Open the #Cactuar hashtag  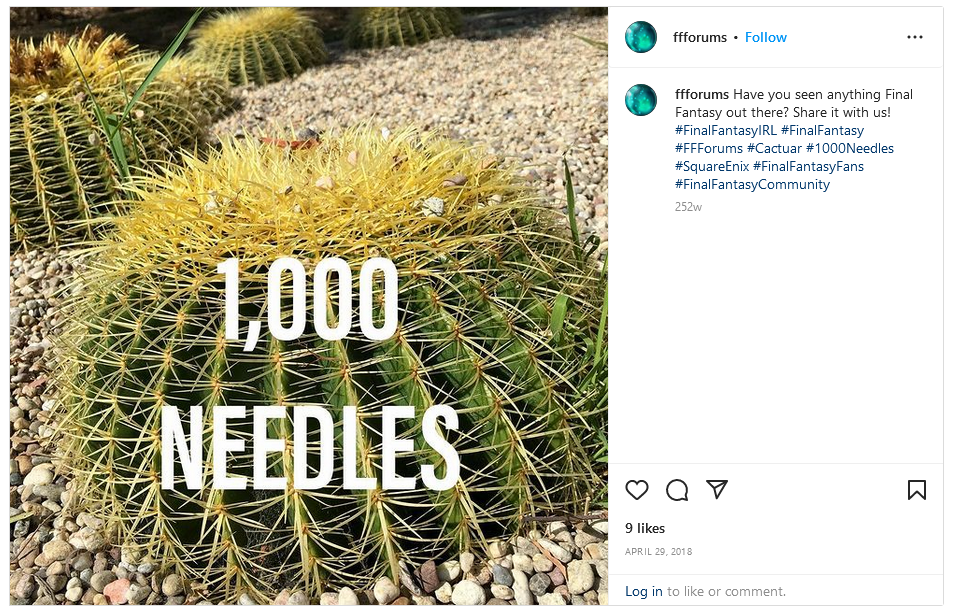coord(774,148)
